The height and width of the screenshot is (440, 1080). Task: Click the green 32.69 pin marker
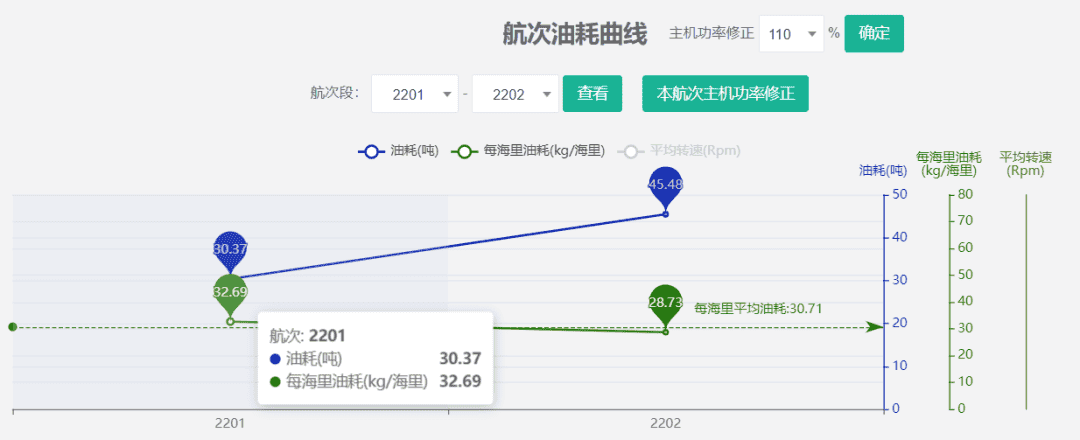(230, 292)
